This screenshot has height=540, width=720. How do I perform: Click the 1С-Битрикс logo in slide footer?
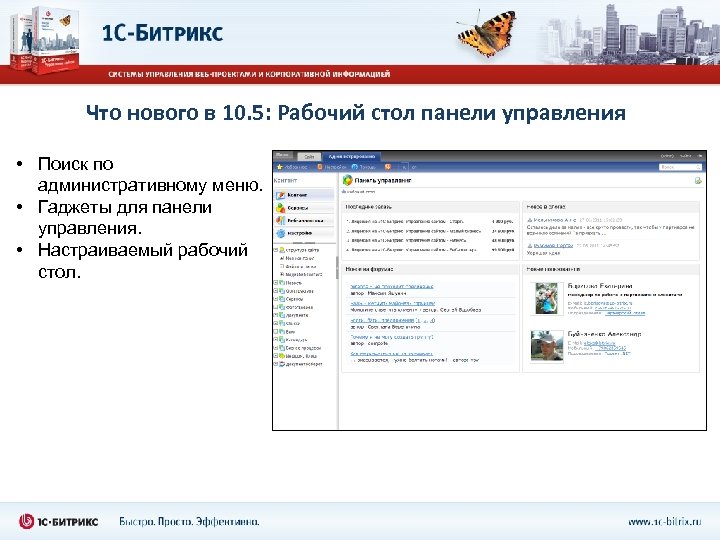(58, 522)
